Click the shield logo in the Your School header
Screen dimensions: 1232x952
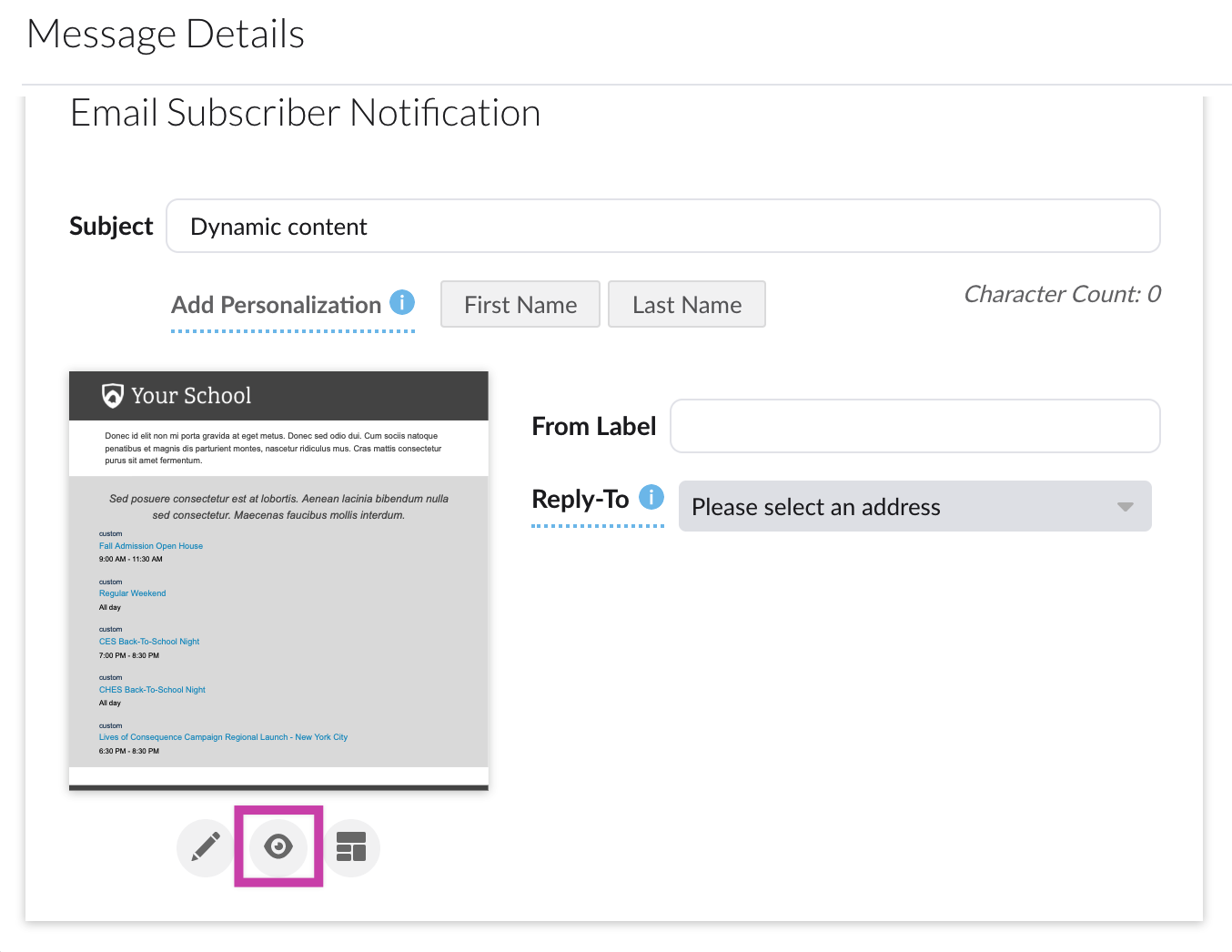110,395
